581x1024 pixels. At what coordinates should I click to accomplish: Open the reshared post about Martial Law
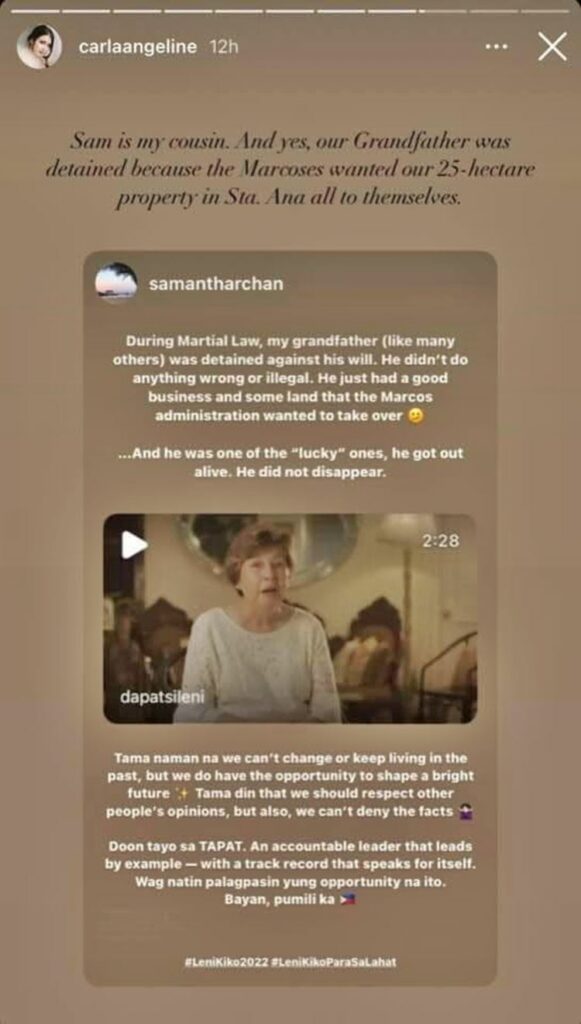[x=290, y=618]
